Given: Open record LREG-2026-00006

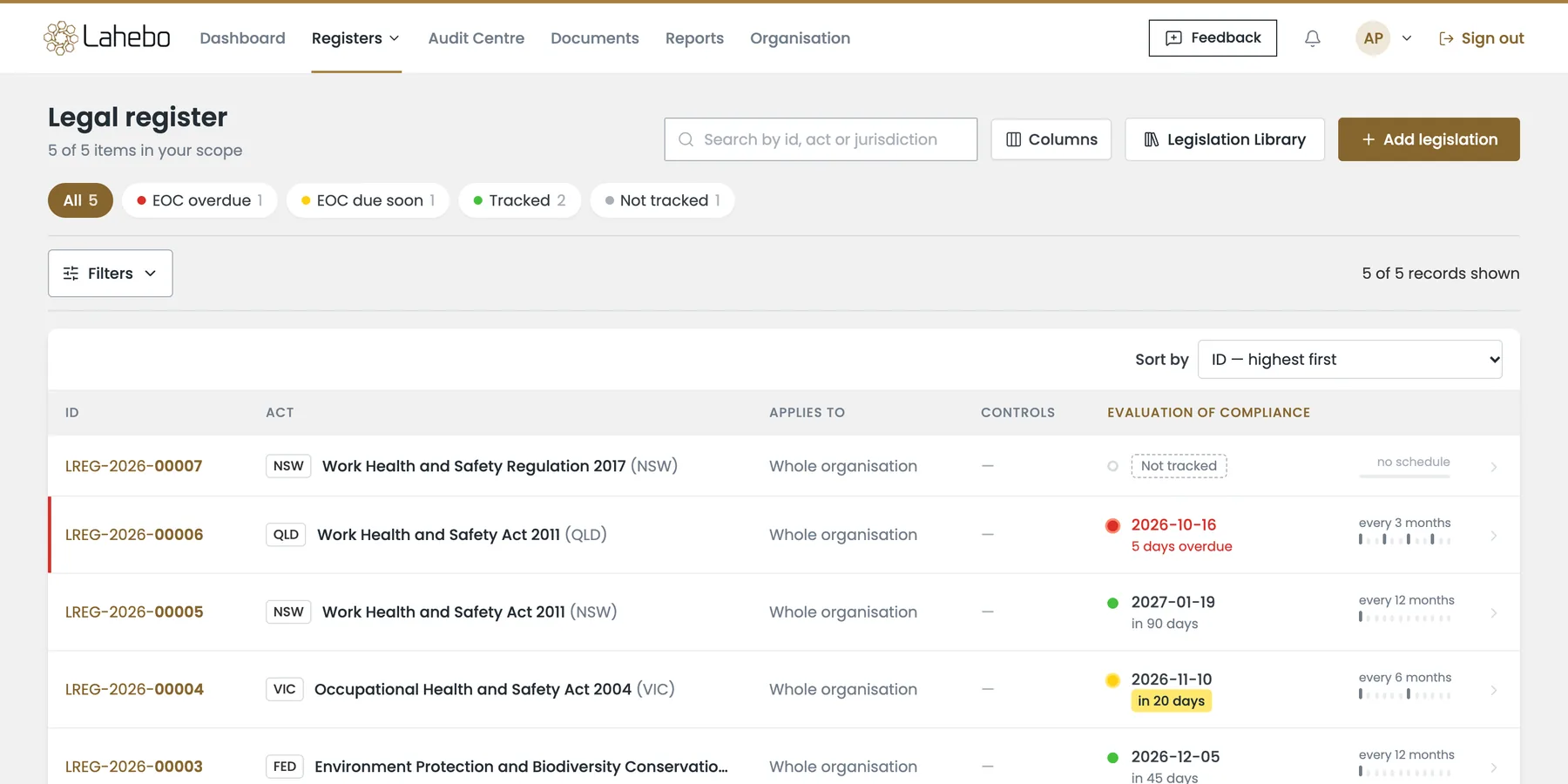Looking at the screenshot, I should click(x=134, y=535).
